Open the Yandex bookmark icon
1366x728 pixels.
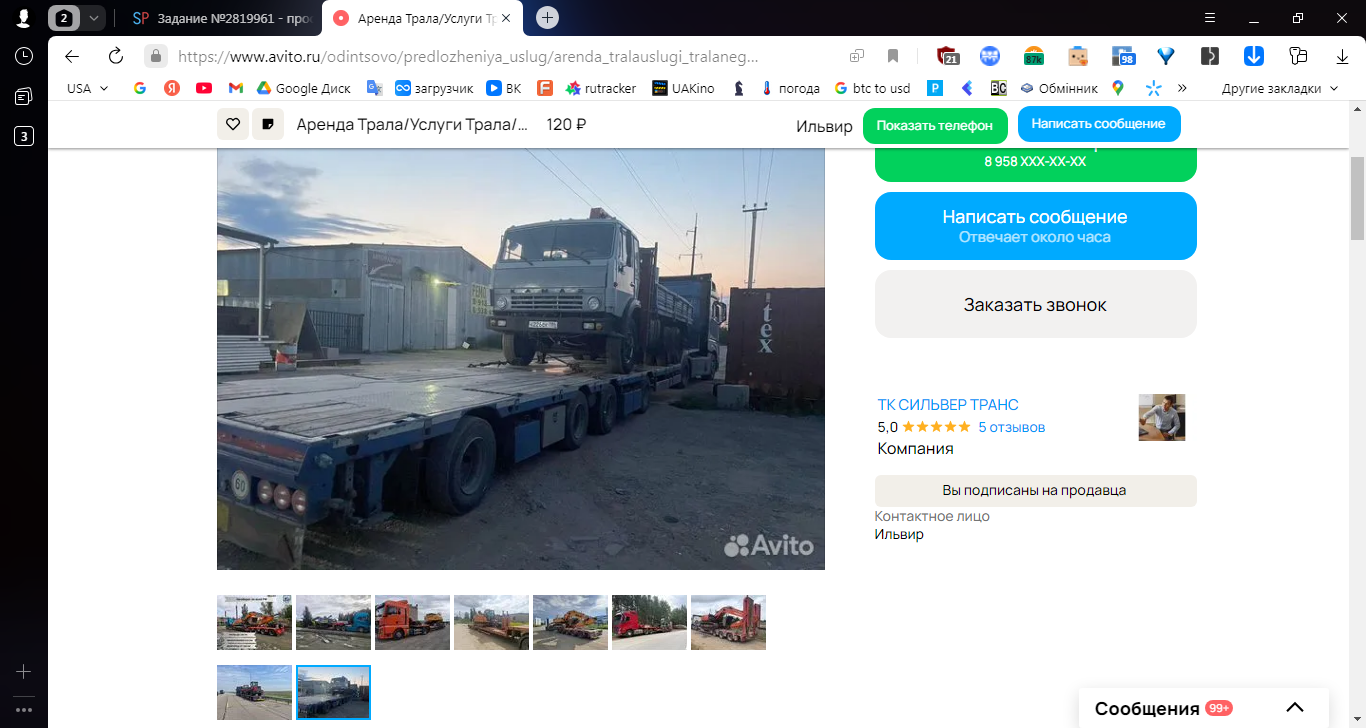tap(172, 88)
